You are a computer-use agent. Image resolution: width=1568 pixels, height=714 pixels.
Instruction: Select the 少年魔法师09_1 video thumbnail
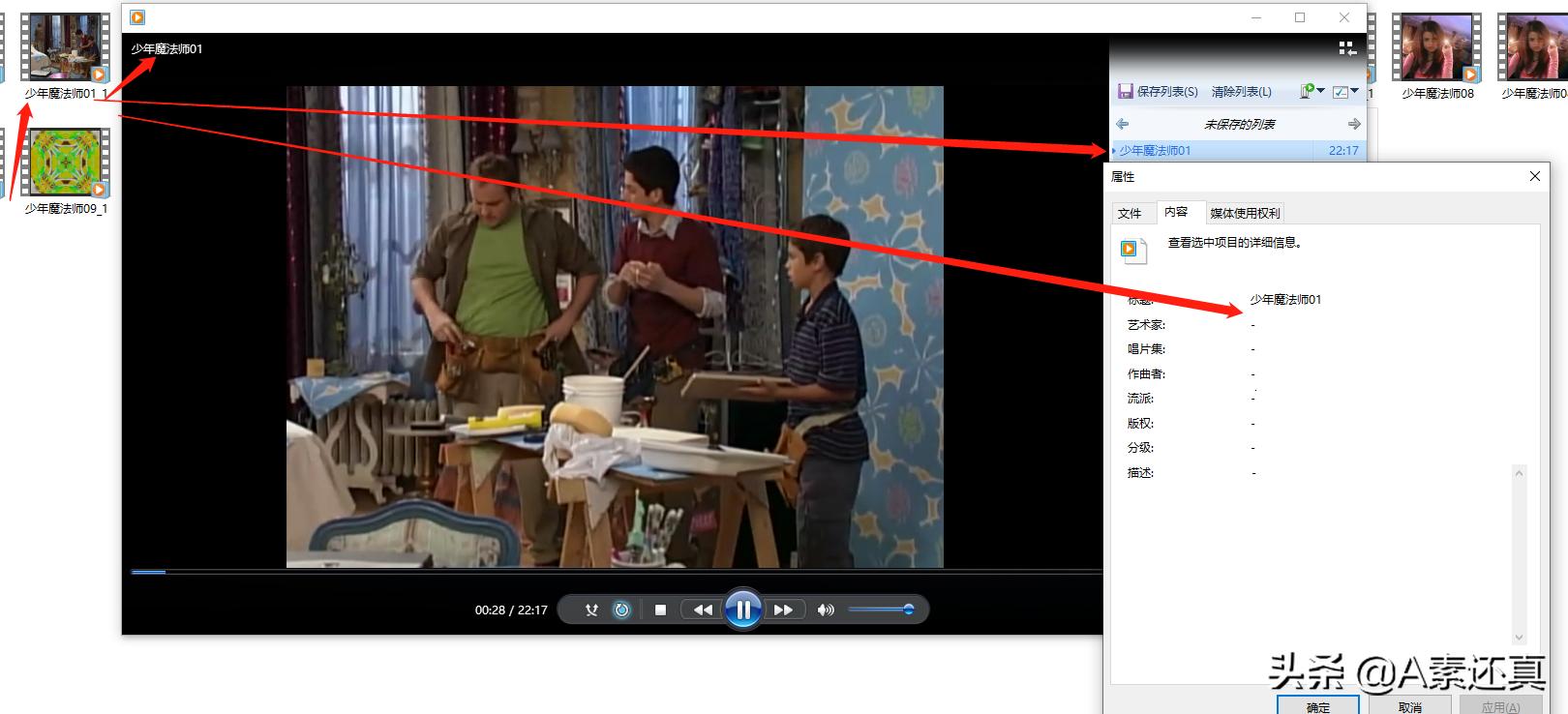pyautogui.click(x=65, y=163)
